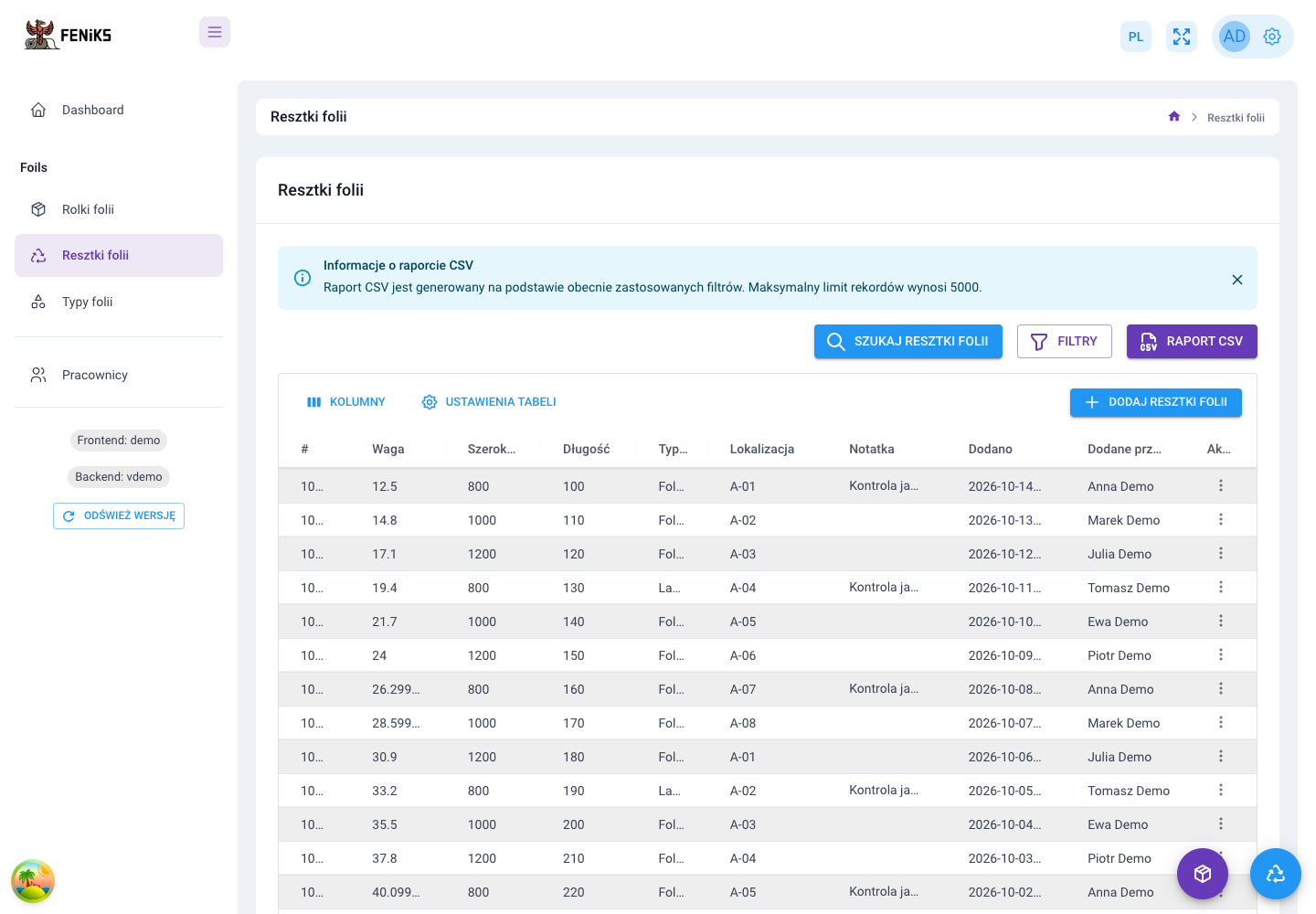Viewport: 1316px width, 914px height.
Task: Click the FENIKS logo
Action: click(x=69, y=35)
